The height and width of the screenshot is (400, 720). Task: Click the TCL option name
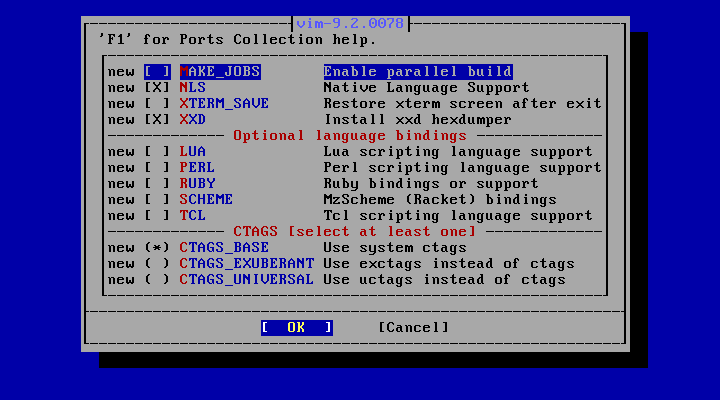point(192,216)
